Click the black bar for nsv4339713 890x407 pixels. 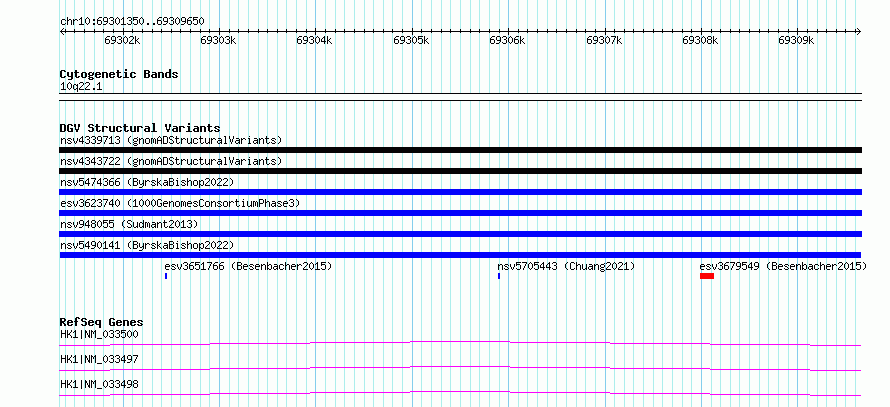pyautogui.click(x=460, y=150)
